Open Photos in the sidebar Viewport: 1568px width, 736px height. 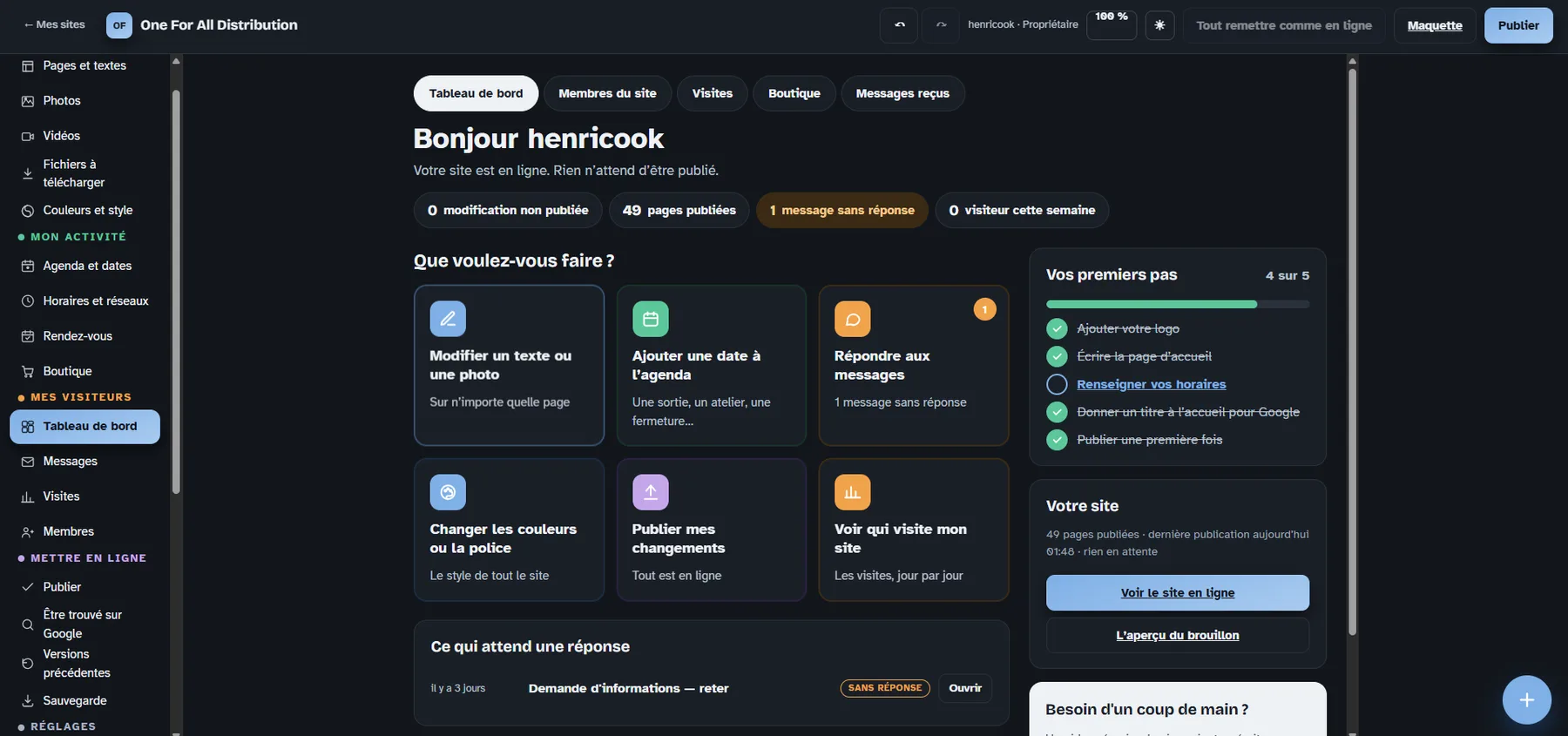click(x=84, y=101)
